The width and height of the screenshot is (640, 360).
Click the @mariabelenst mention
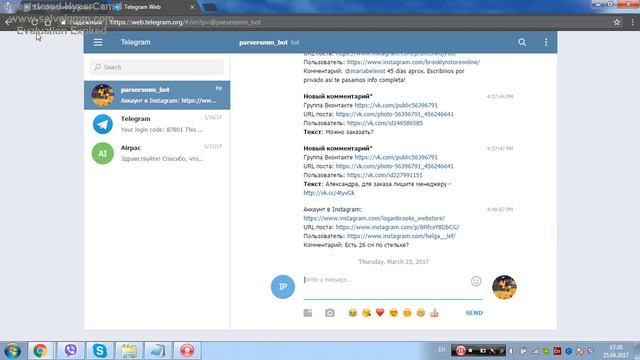pyautogui.click(x=365, y=71)
